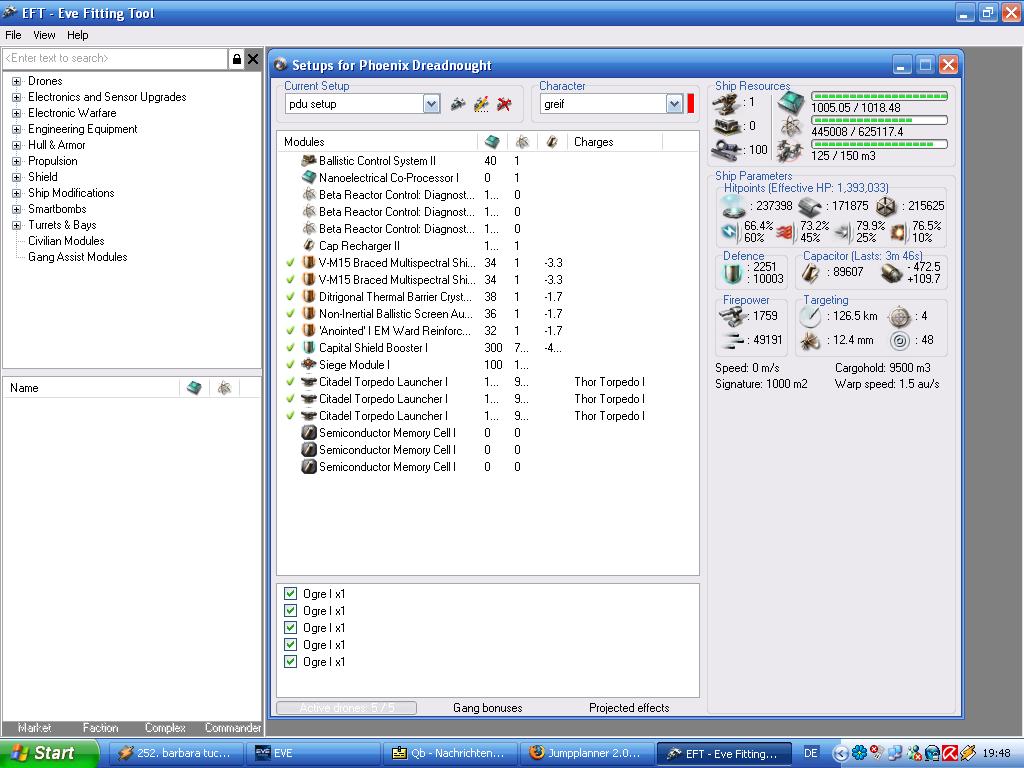Click the powergrid icon in Name list header
This screenshot has height=768, width=1024.
(224, 388)
